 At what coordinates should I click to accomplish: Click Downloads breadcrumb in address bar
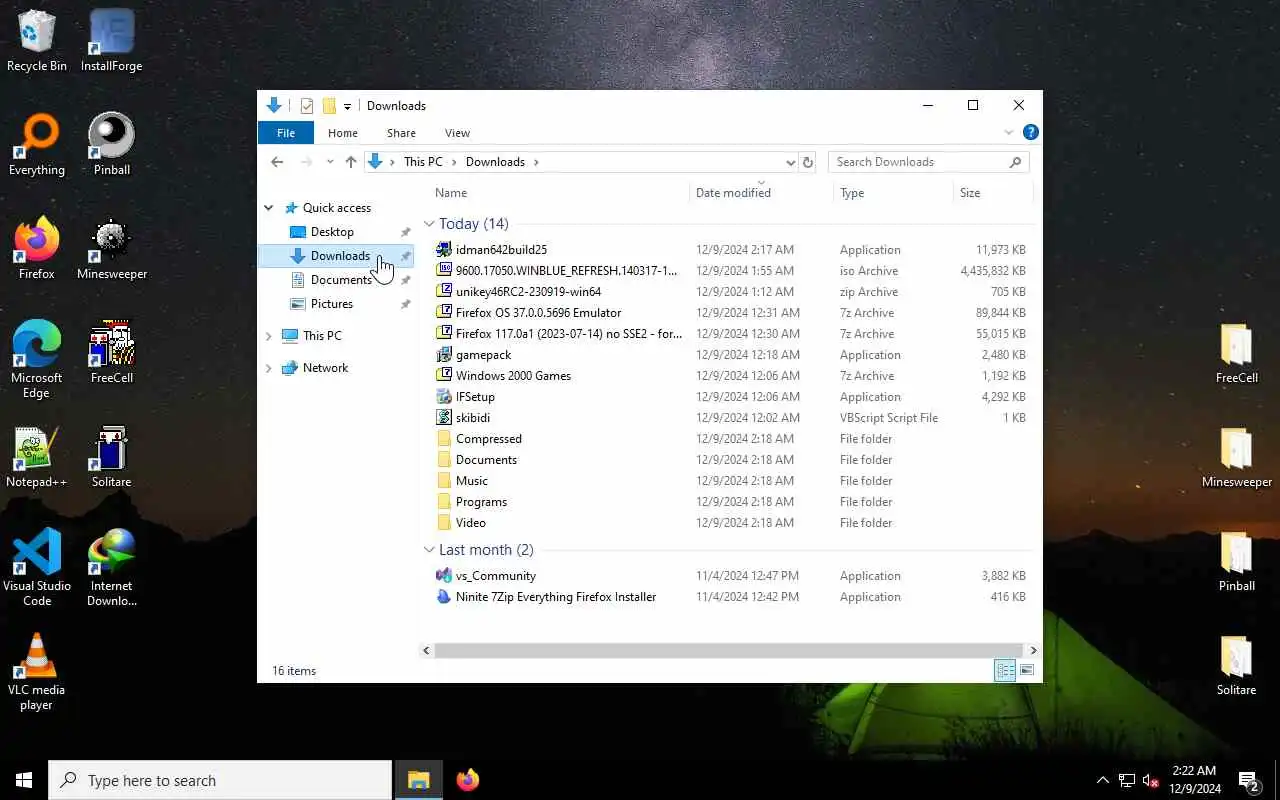[x=495, y=162]
